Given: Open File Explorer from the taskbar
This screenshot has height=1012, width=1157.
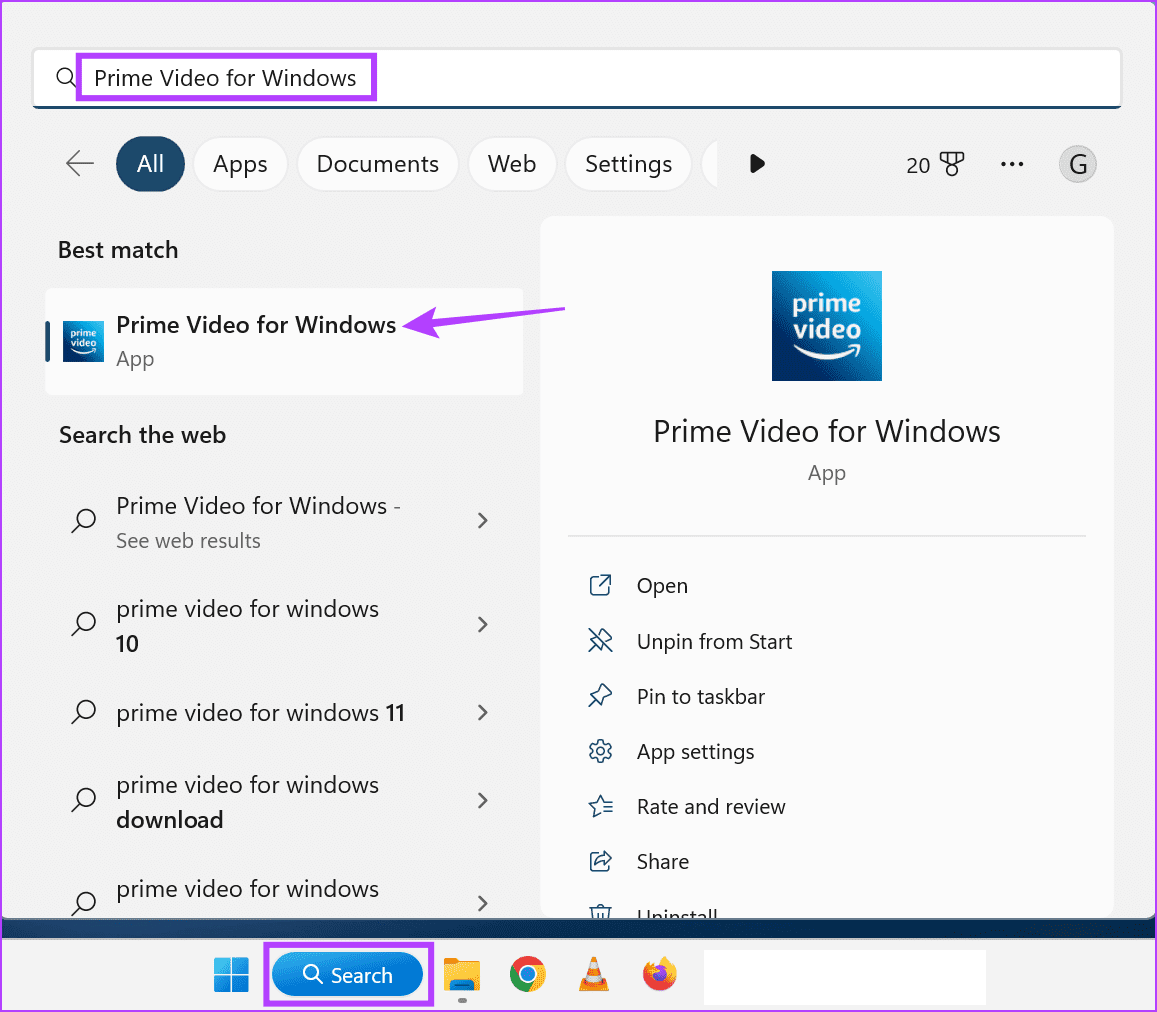Looking at the screenshot, I should click(462, 975).
